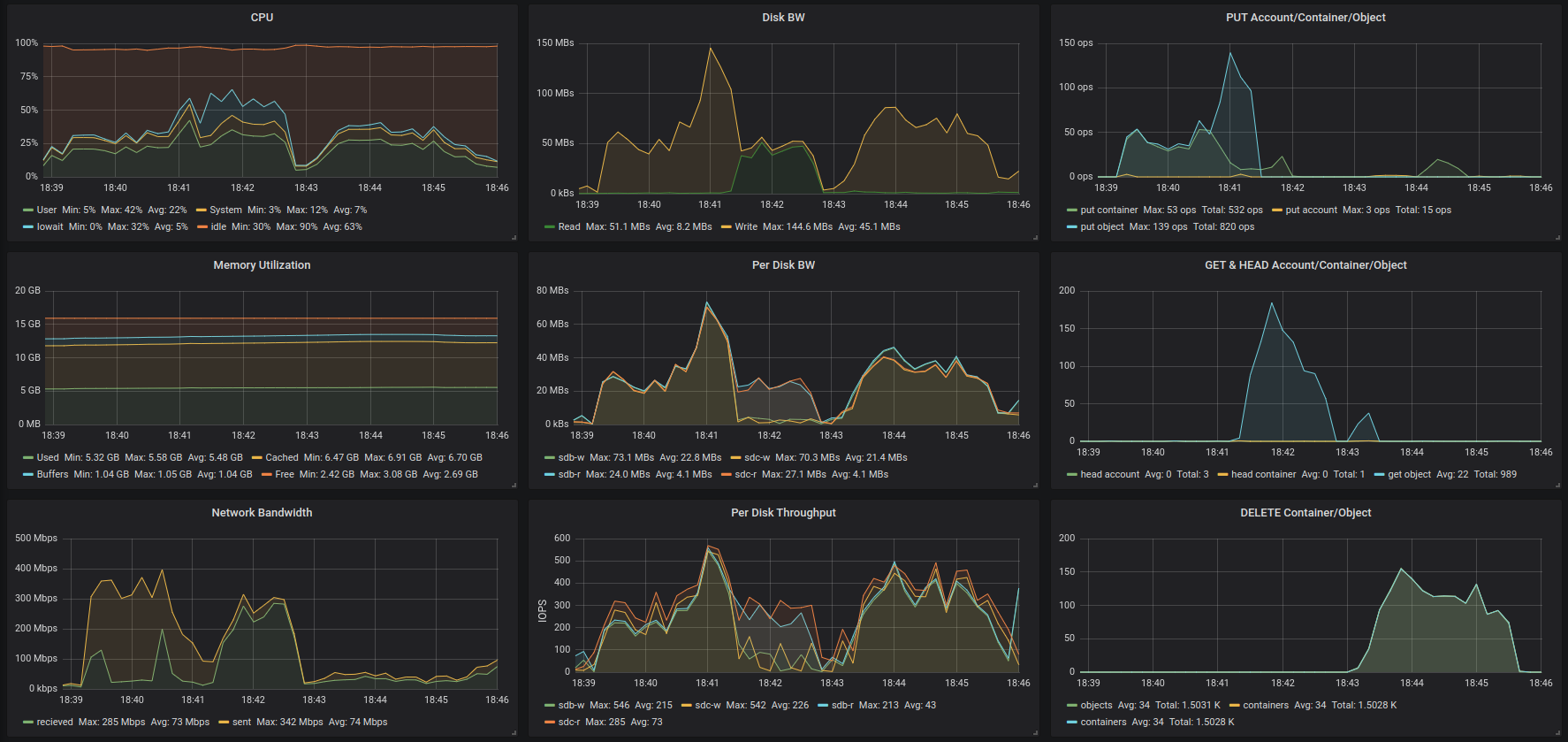Click the orange sdc-r legend line in Per Disk BW
The image size is (1568, 742).
tap(727, 475)
